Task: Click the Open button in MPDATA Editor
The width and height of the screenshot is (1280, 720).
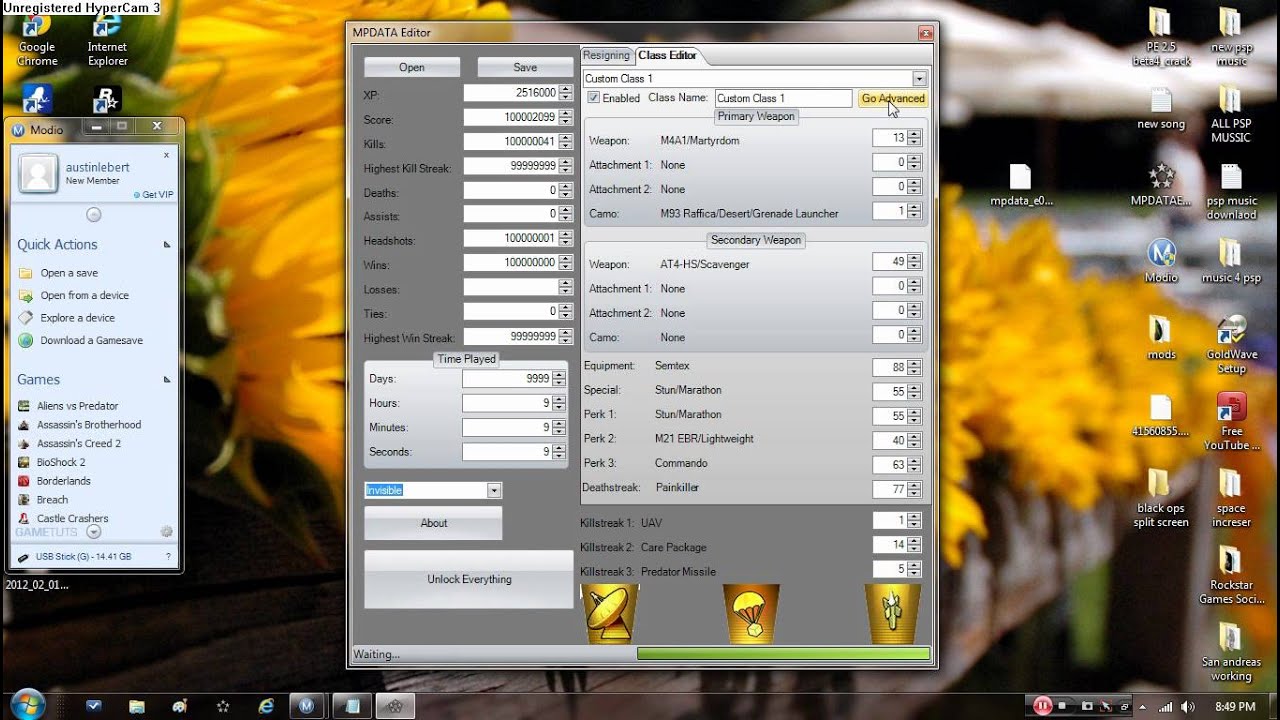Action: (x=412, y=67)
